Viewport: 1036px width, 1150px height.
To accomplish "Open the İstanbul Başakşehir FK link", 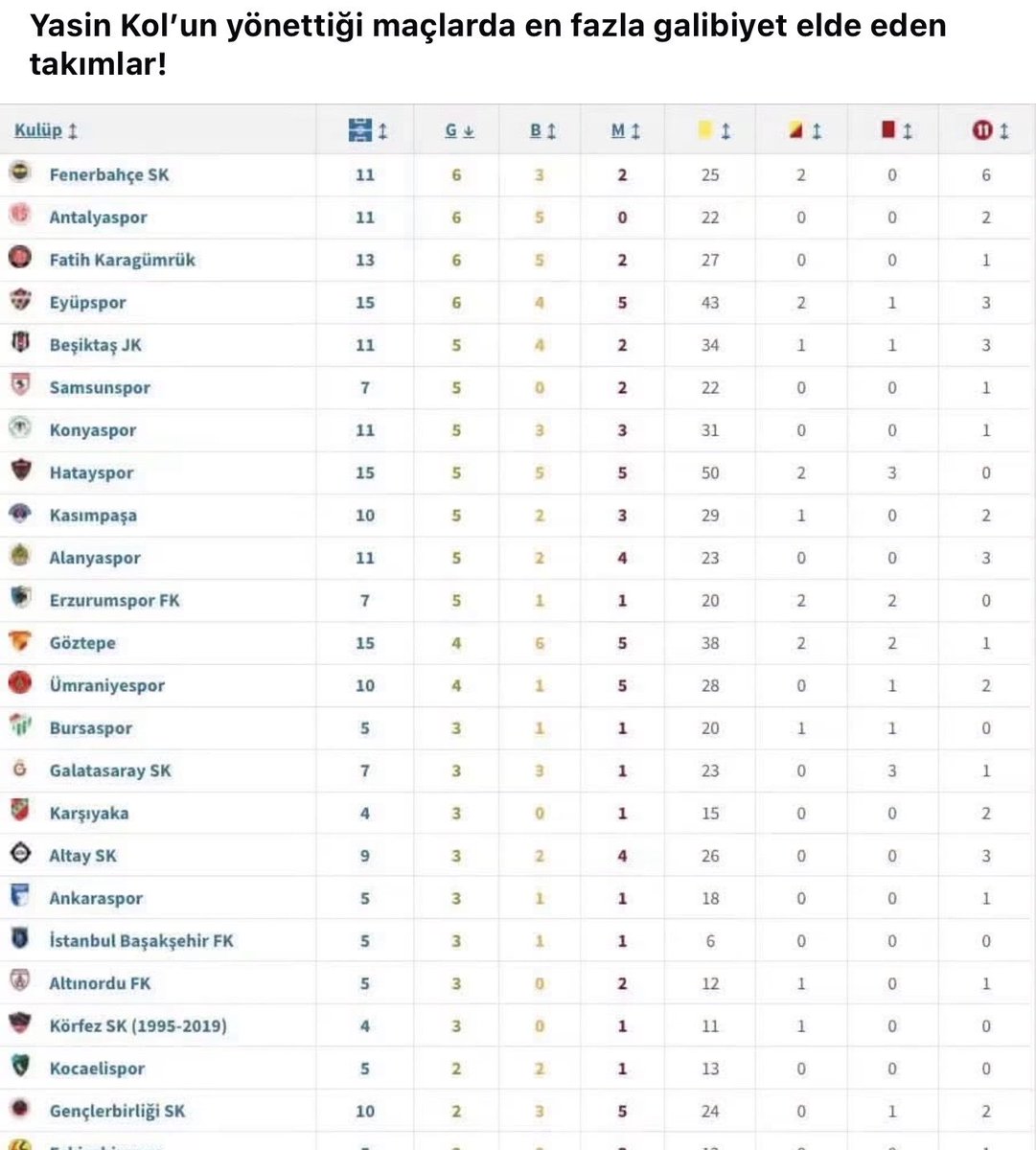I will click(x=142, y=941).
